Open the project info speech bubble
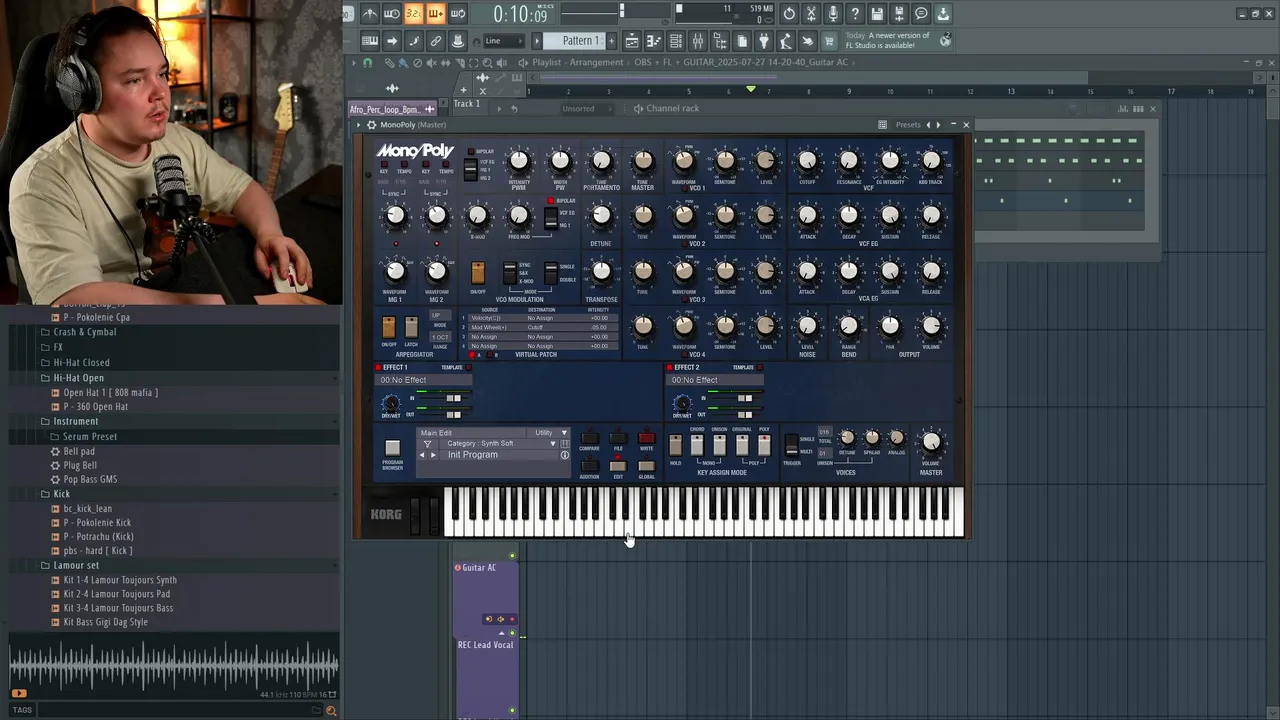1280x720 pixels. tap(920, 13)
